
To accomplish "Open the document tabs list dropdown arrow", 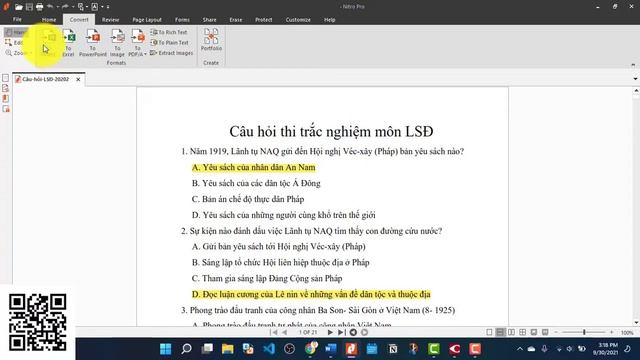I will (636, 79).
